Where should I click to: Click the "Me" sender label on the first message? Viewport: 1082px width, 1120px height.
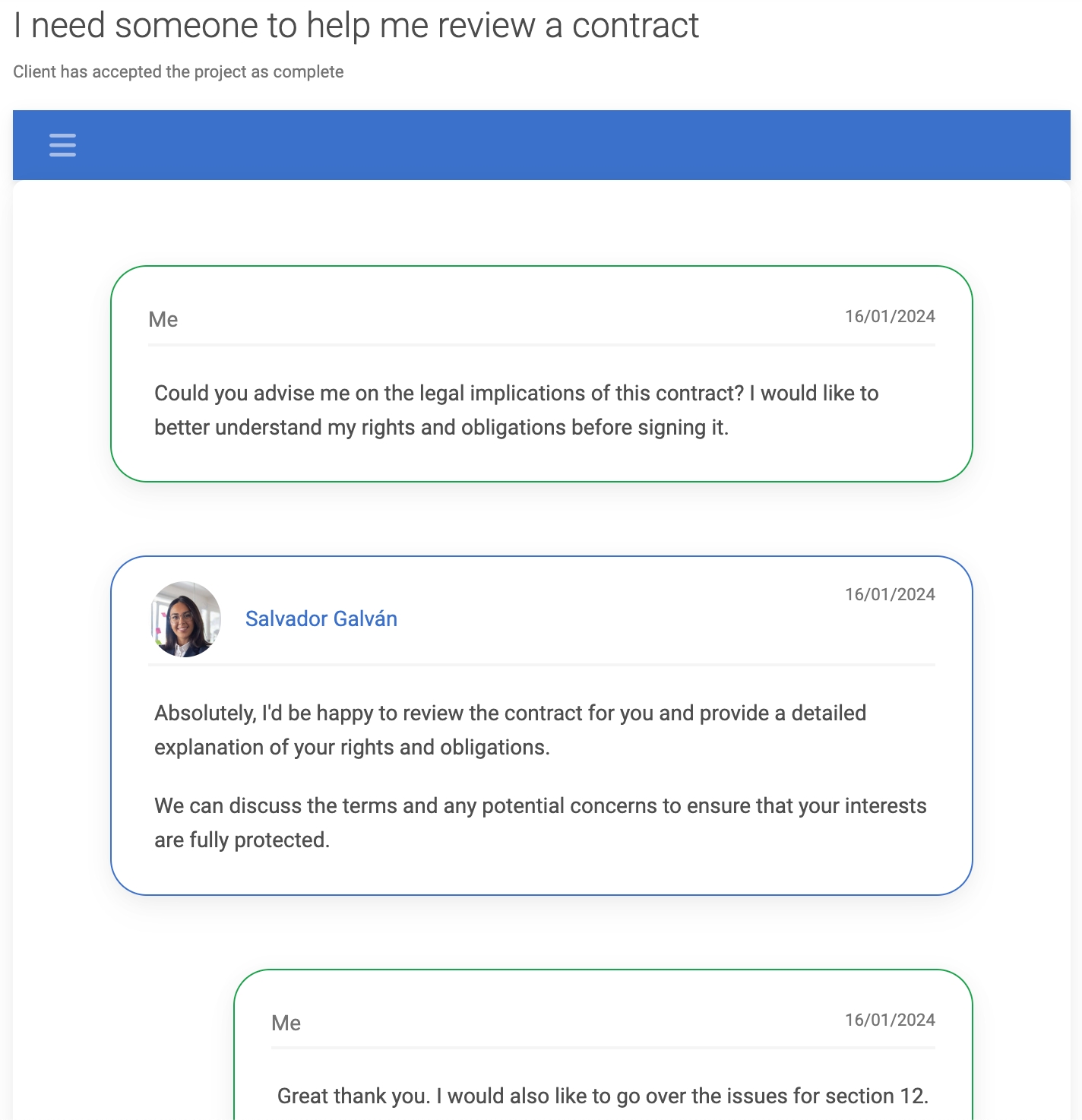click(163, 320)
